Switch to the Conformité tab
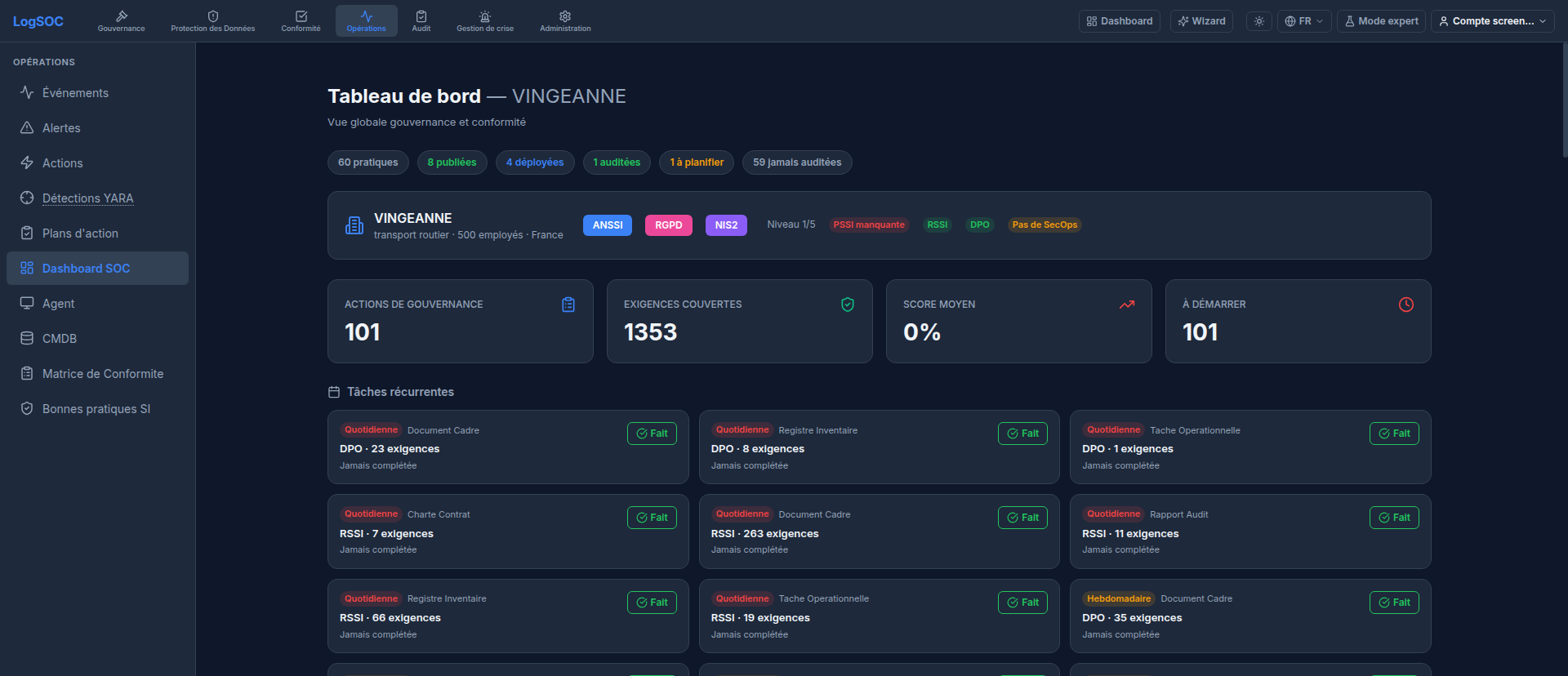Viewport: 1568px width, 676px height. pos(301,21)
